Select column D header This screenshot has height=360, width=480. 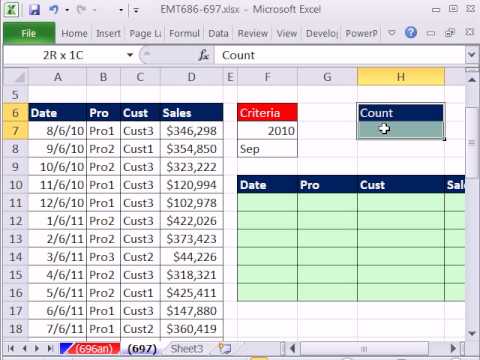click(192, 77)
